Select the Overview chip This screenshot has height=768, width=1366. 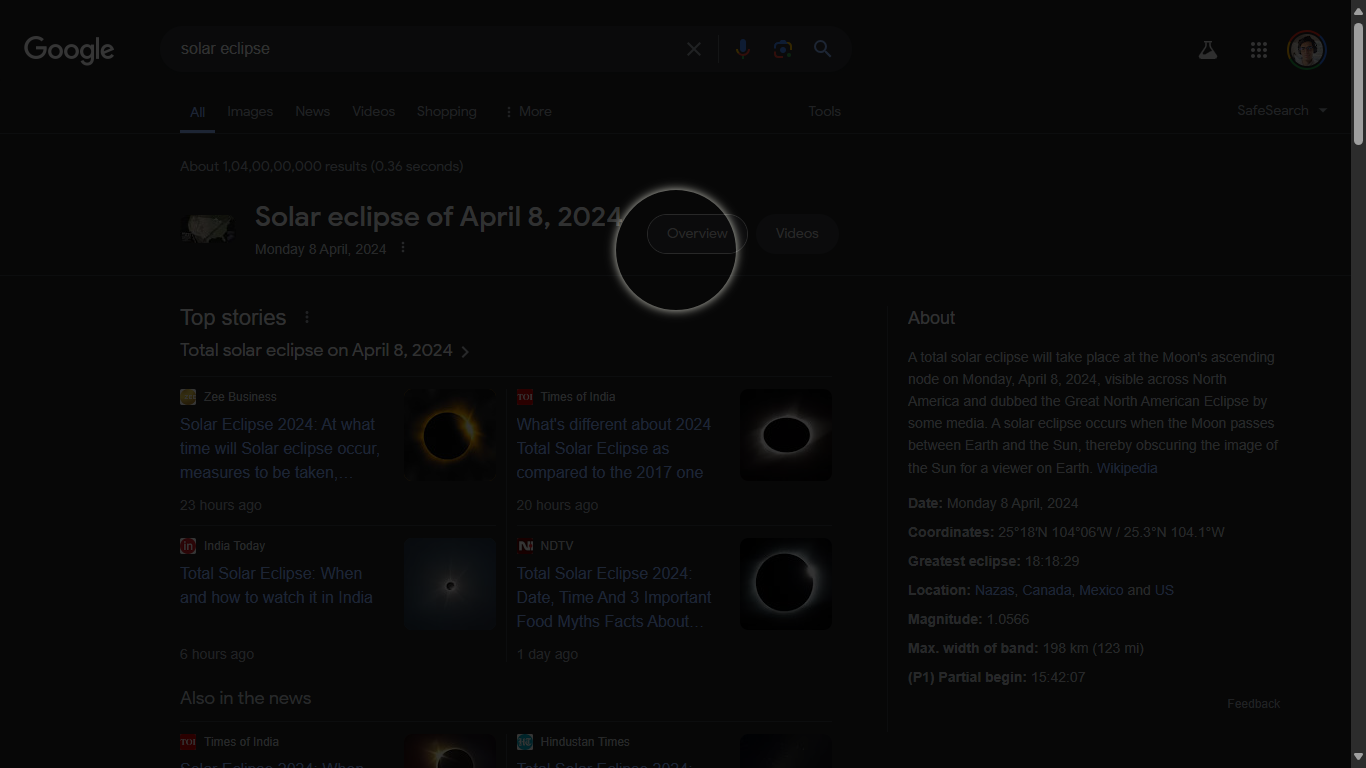click(696, 233)
